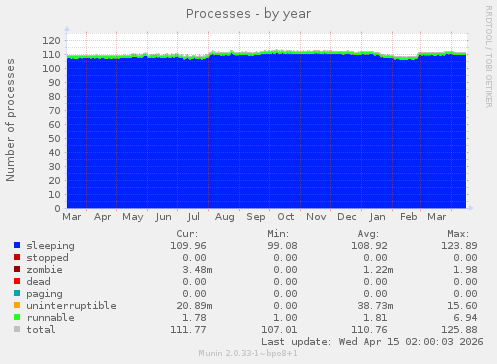This screenshot has height=364, width=497.
Task: Click the 'Feb' x-axis month label
Action: [409, 217]
